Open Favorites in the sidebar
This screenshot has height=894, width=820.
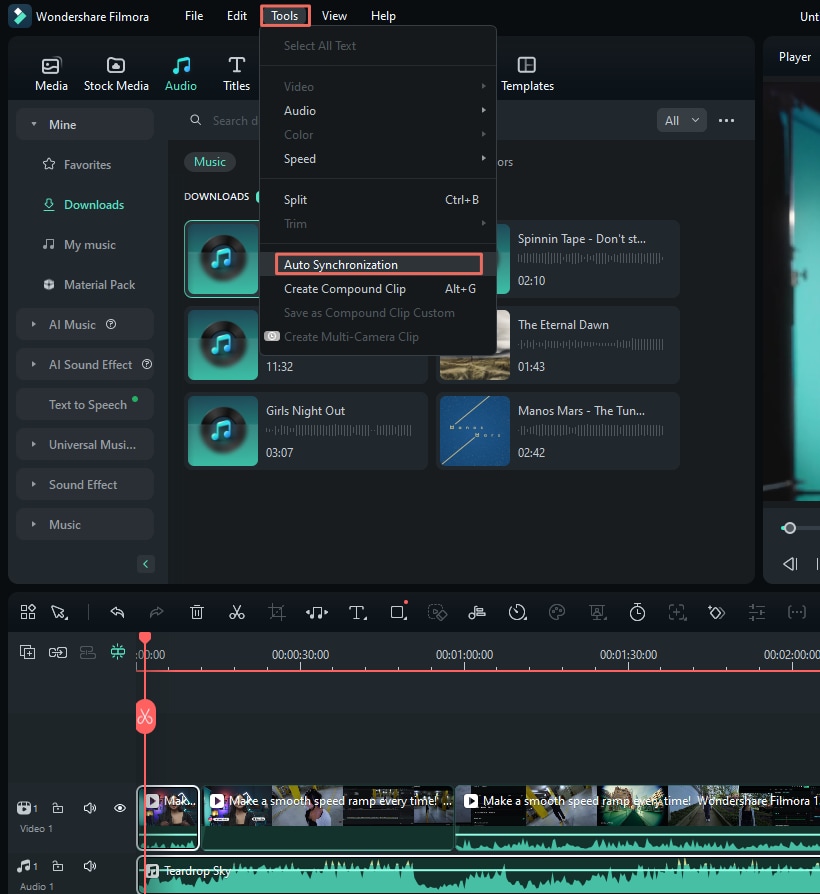click(x=77, y=165)
